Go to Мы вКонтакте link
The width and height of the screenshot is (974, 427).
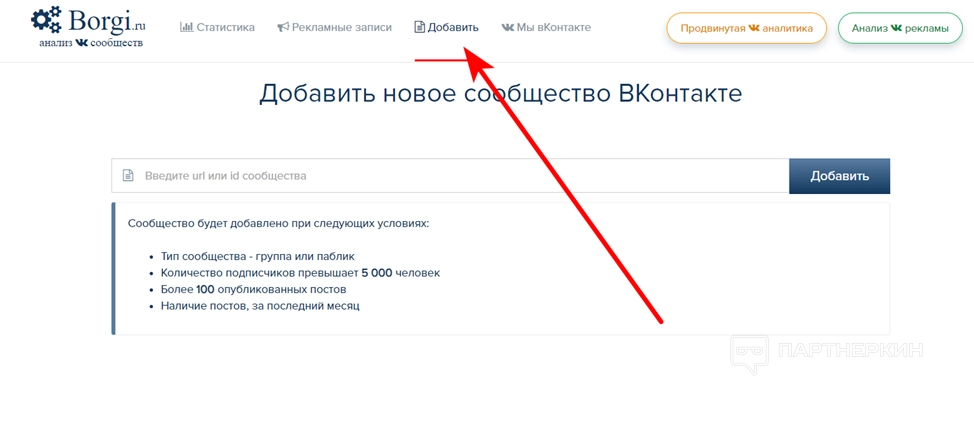[x=546, y=27]
